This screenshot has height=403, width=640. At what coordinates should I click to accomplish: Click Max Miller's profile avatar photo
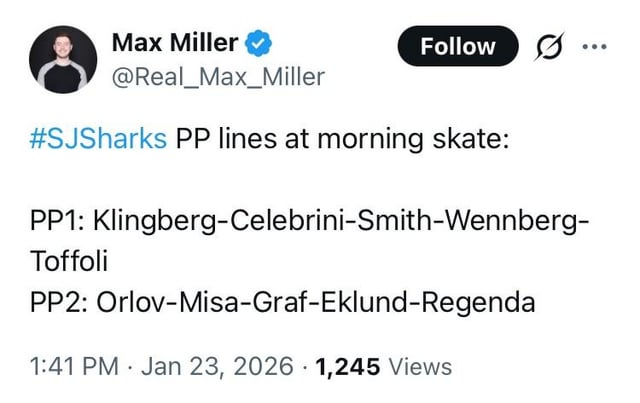tap(63, 60)
